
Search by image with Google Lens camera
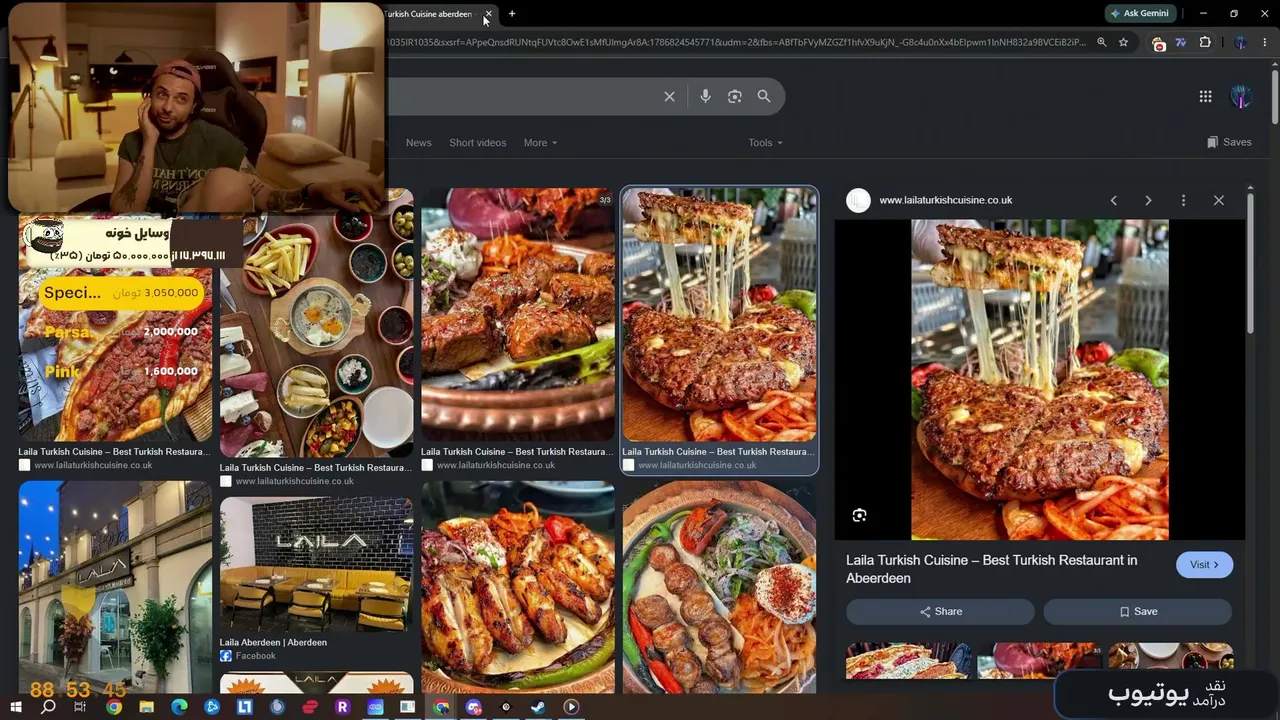(735, 96)
